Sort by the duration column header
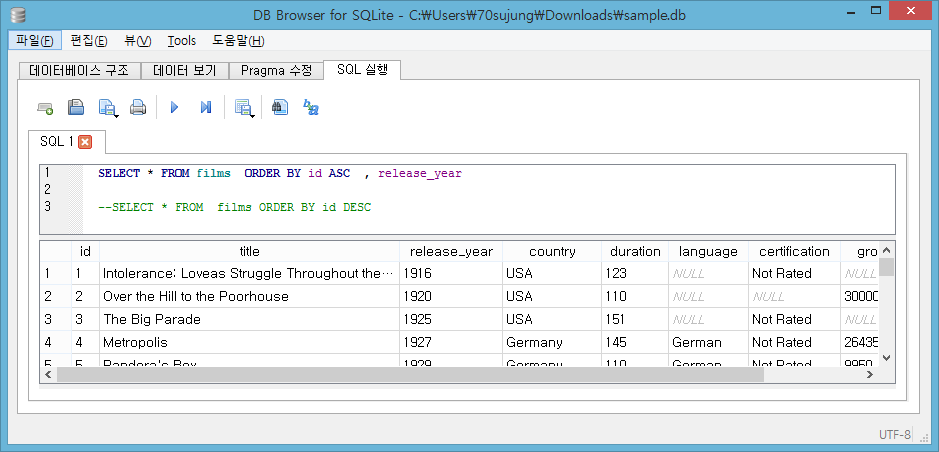 click(x=635, y=251)
